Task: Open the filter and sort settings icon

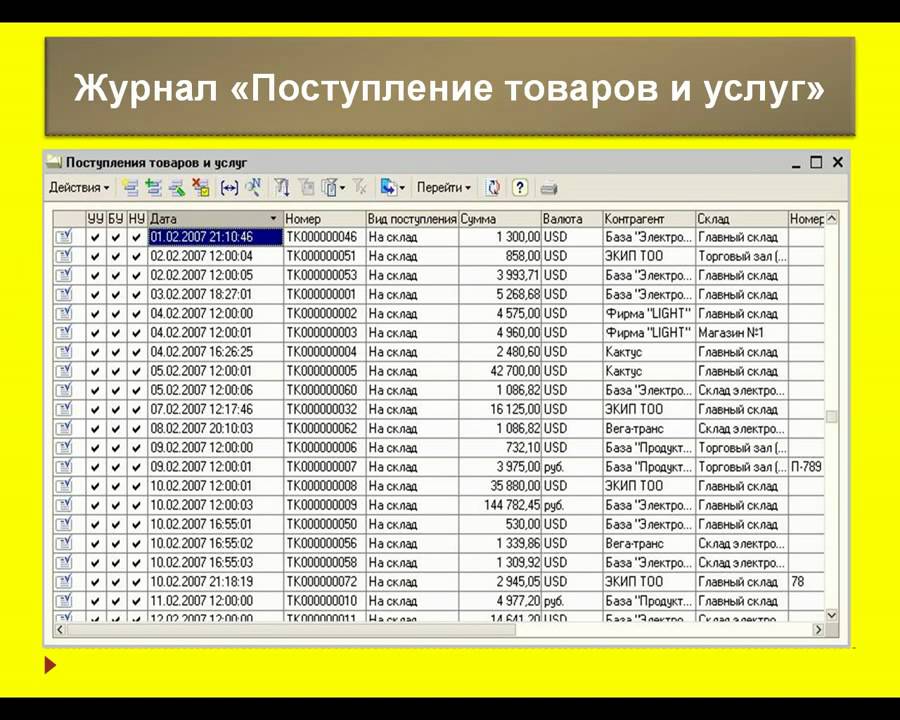Action: [281, 188]
